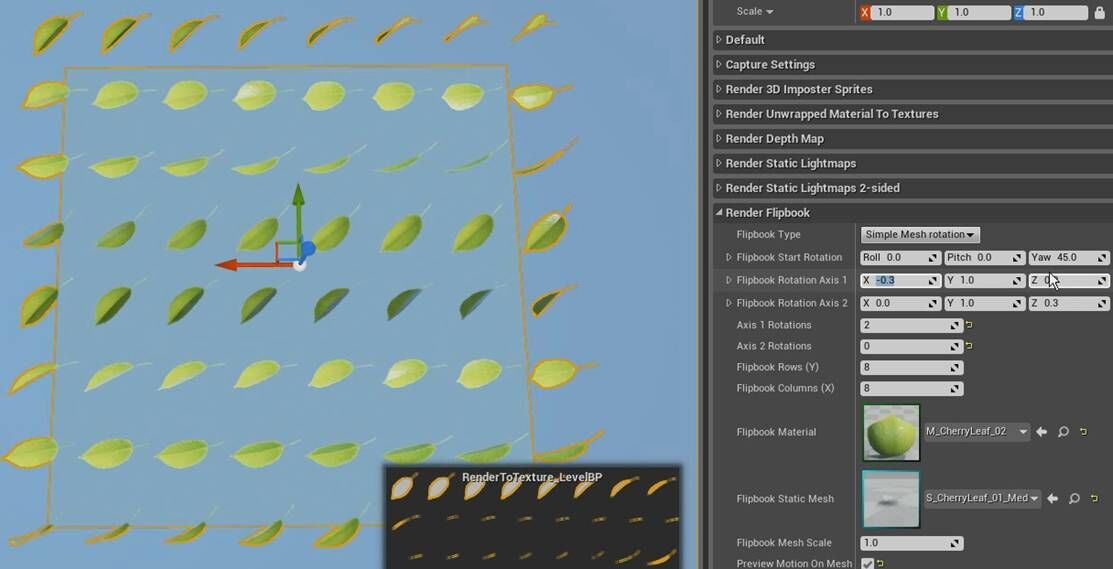
Task: Expand the Render Static Lightmaps section
Action: 718,163
